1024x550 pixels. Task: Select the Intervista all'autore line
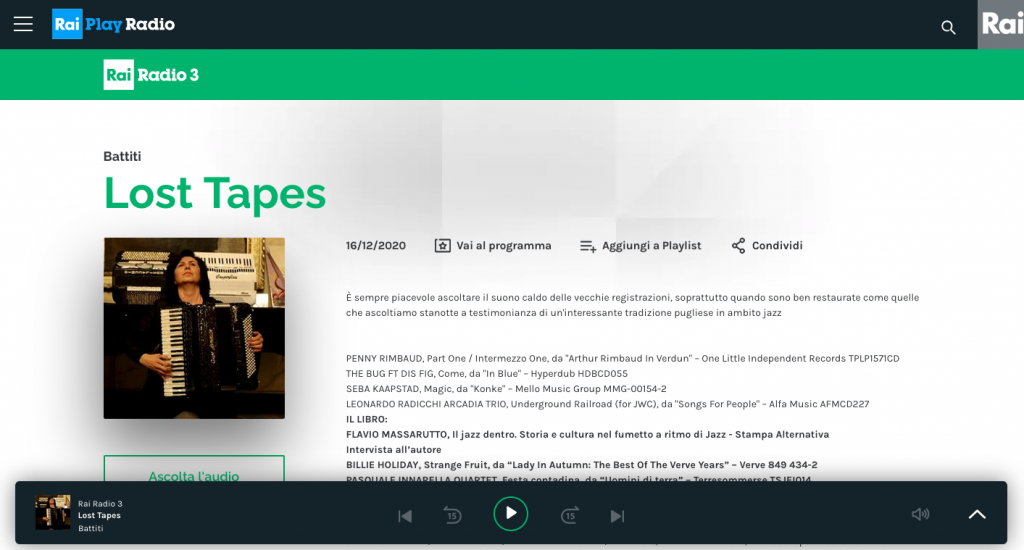393,449
